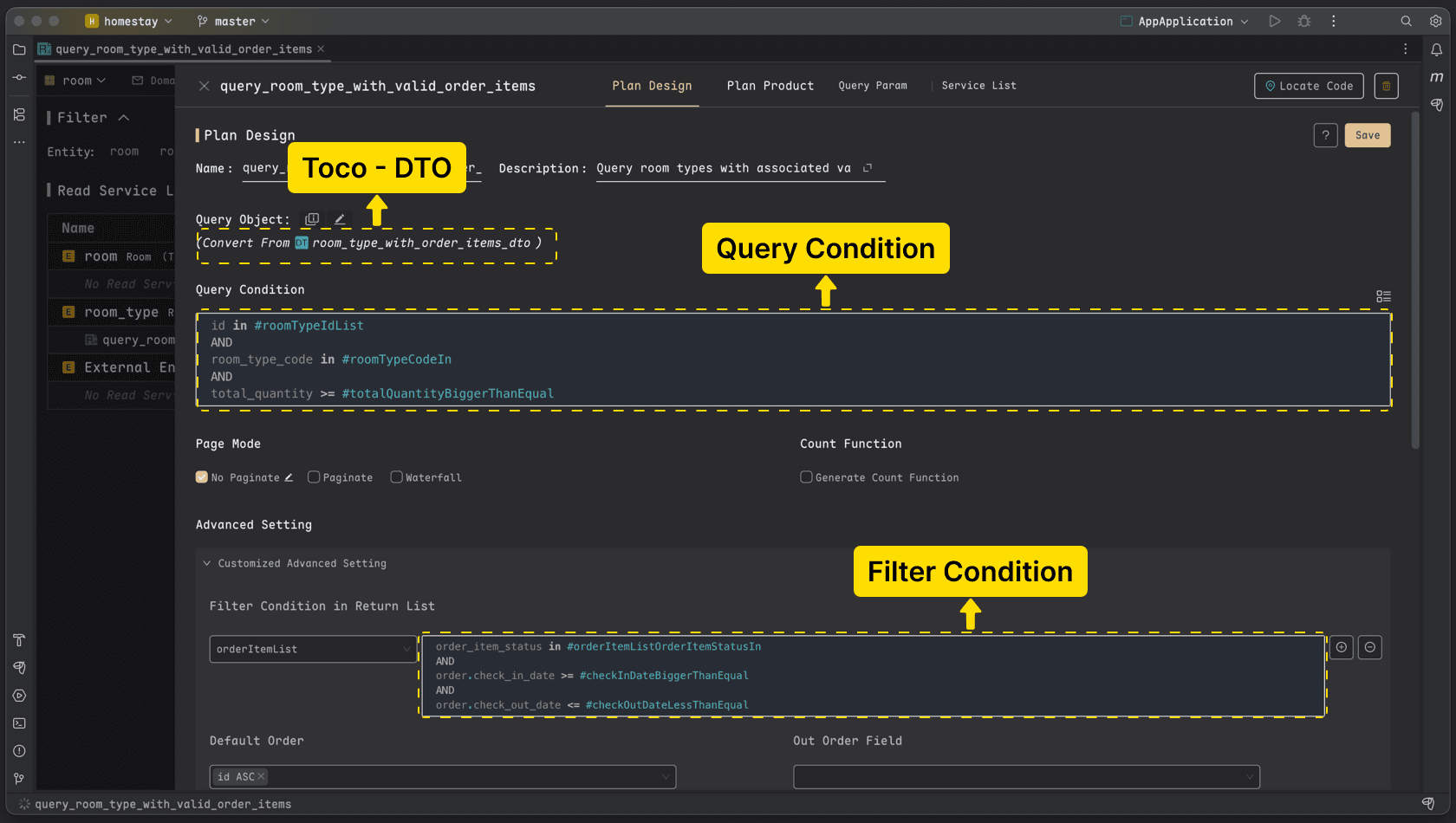Screen dimensions: 1456x823
Task: Open the help question mark button
Action: (1325, 135)
